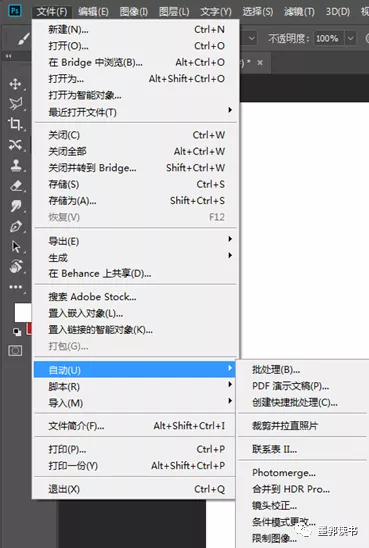Screen dimensions: 369x548
Task: Choose 打开为智能对象...
Action: click(x=136, y=95)
